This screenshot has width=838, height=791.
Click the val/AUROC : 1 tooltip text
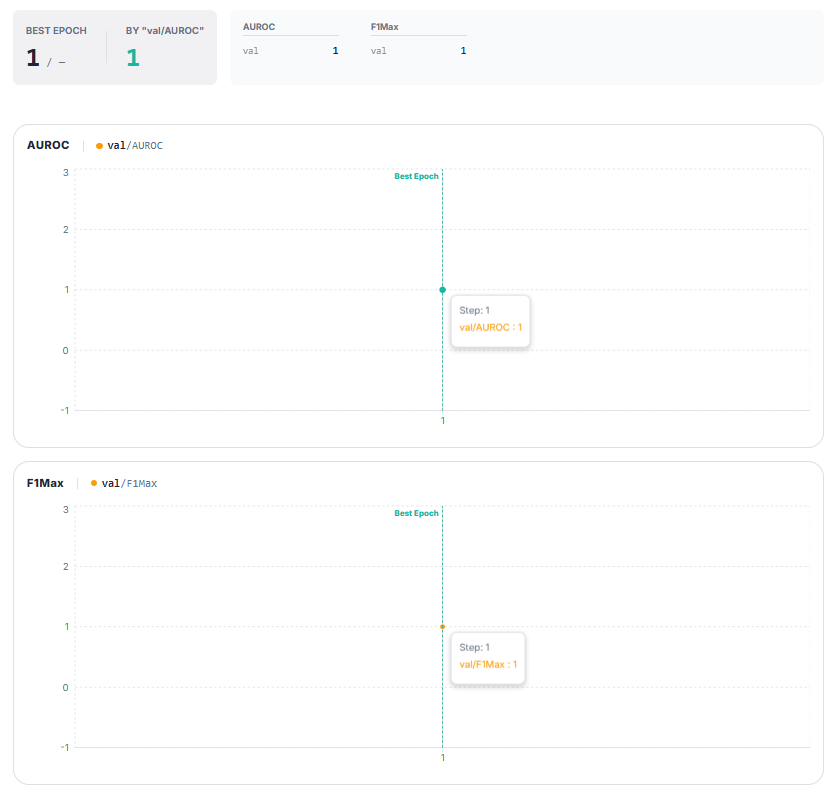coord(491,327)
